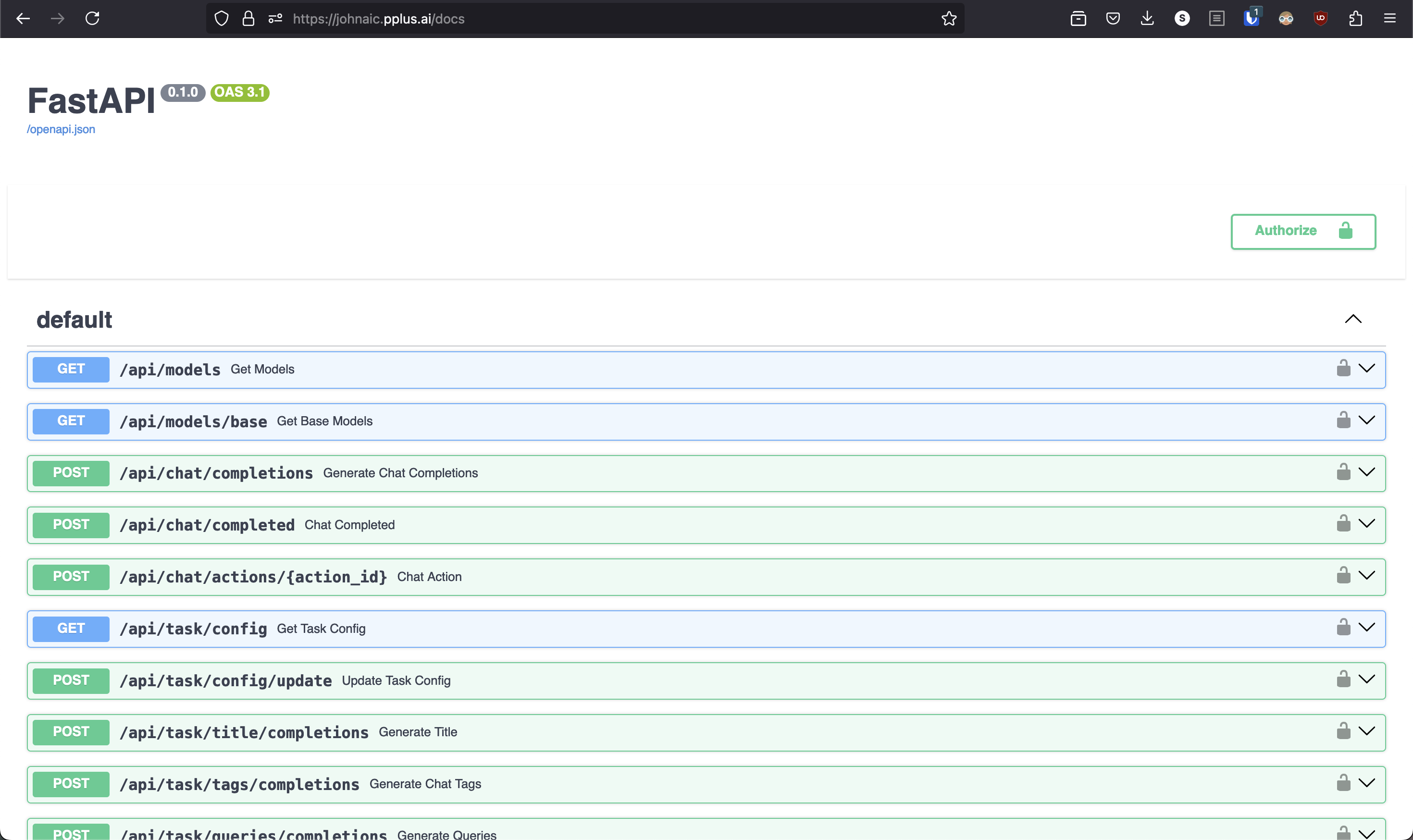
Task: Reload the current page
Action: pos(92,19)
